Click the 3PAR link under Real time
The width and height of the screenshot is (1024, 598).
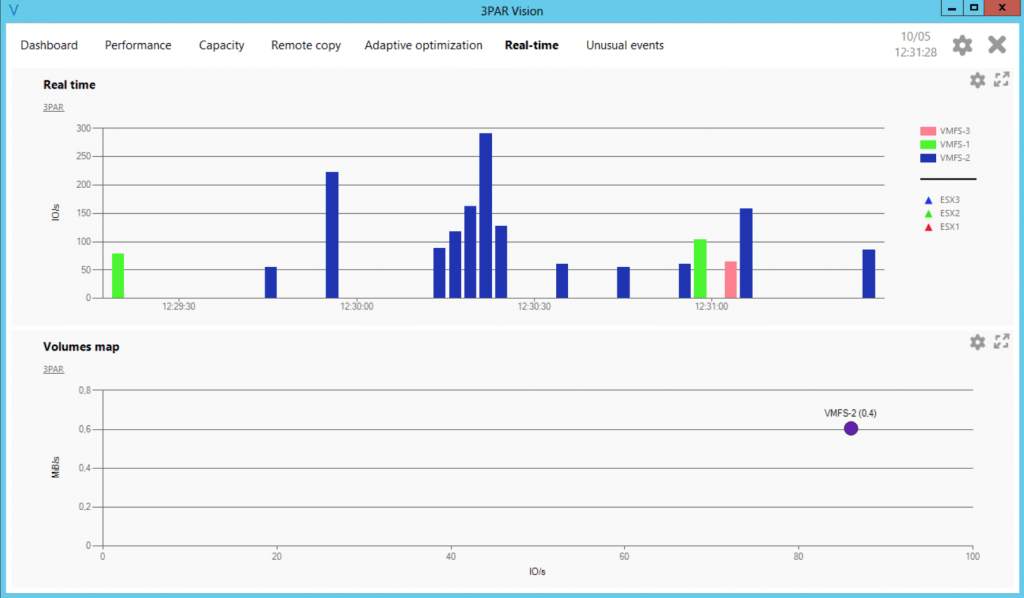click(54, 107)
